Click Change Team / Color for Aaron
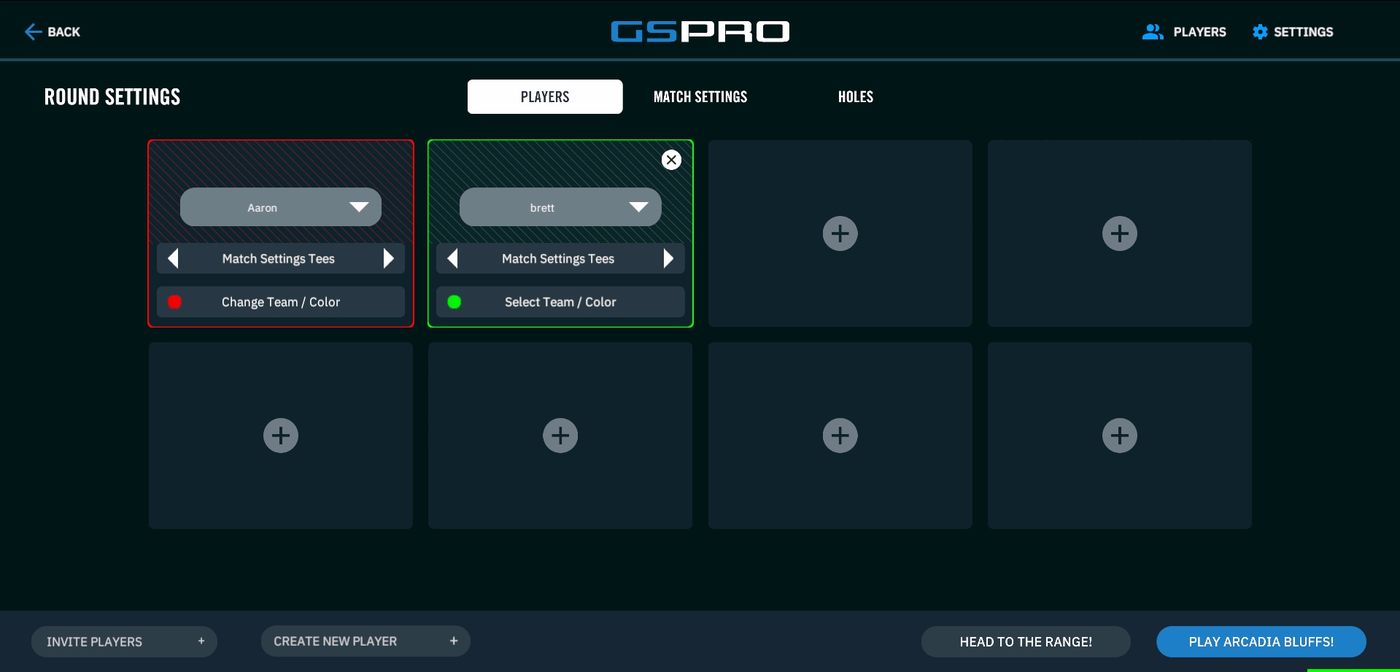Viewport: 1400px width, 672px height. (x=281, y=302)
